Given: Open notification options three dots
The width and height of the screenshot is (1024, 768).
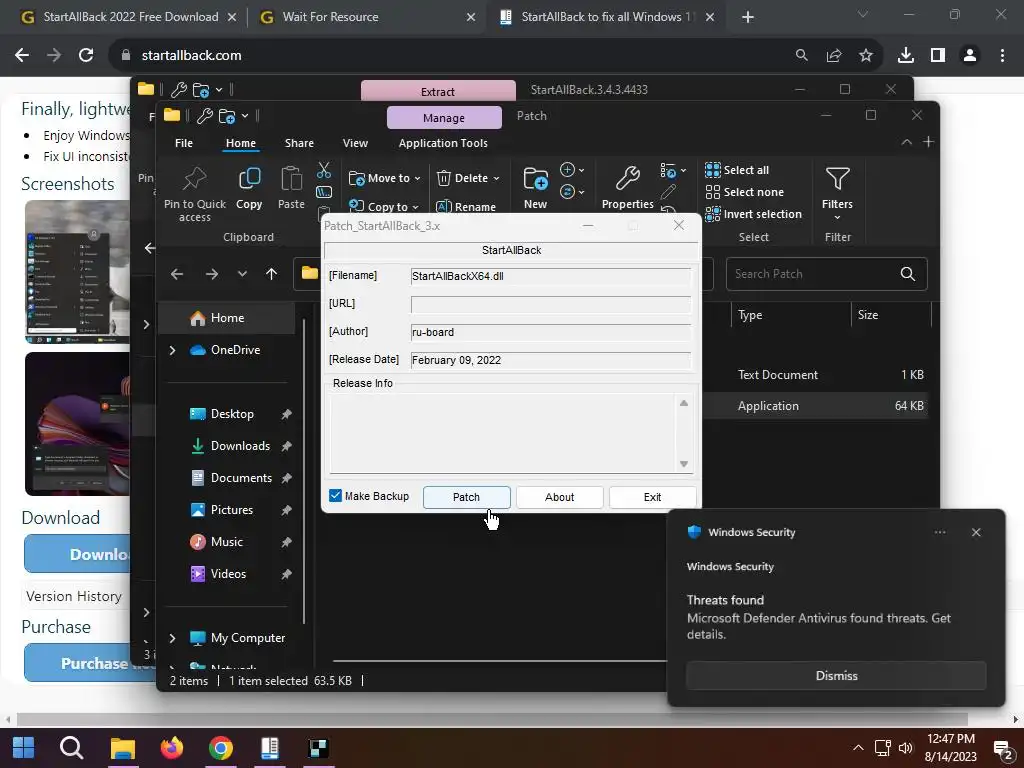Looking at the screenshot, I should click(940, 532).
